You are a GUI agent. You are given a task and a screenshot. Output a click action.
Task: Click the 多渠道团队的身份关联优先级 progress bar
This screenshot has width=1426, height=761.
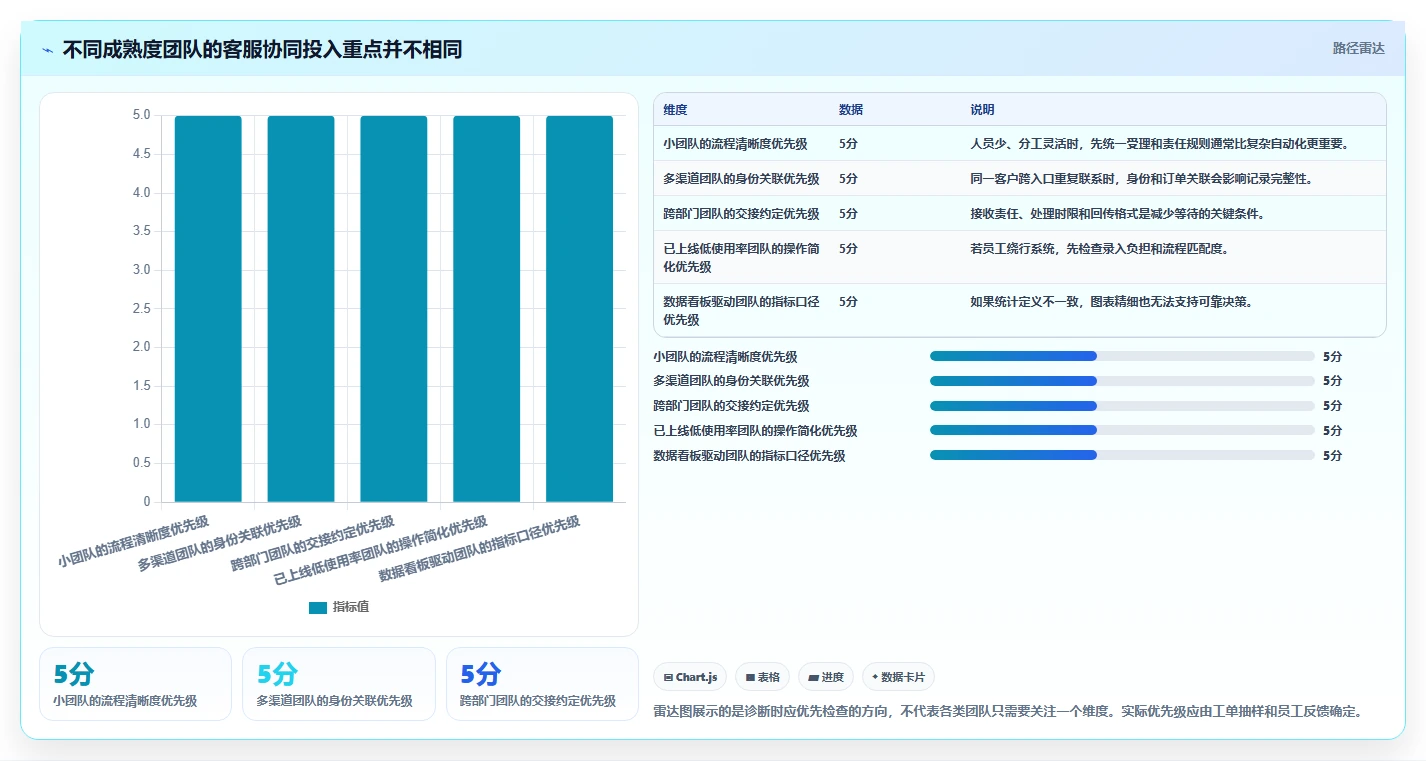click(x=1122, y=381)
